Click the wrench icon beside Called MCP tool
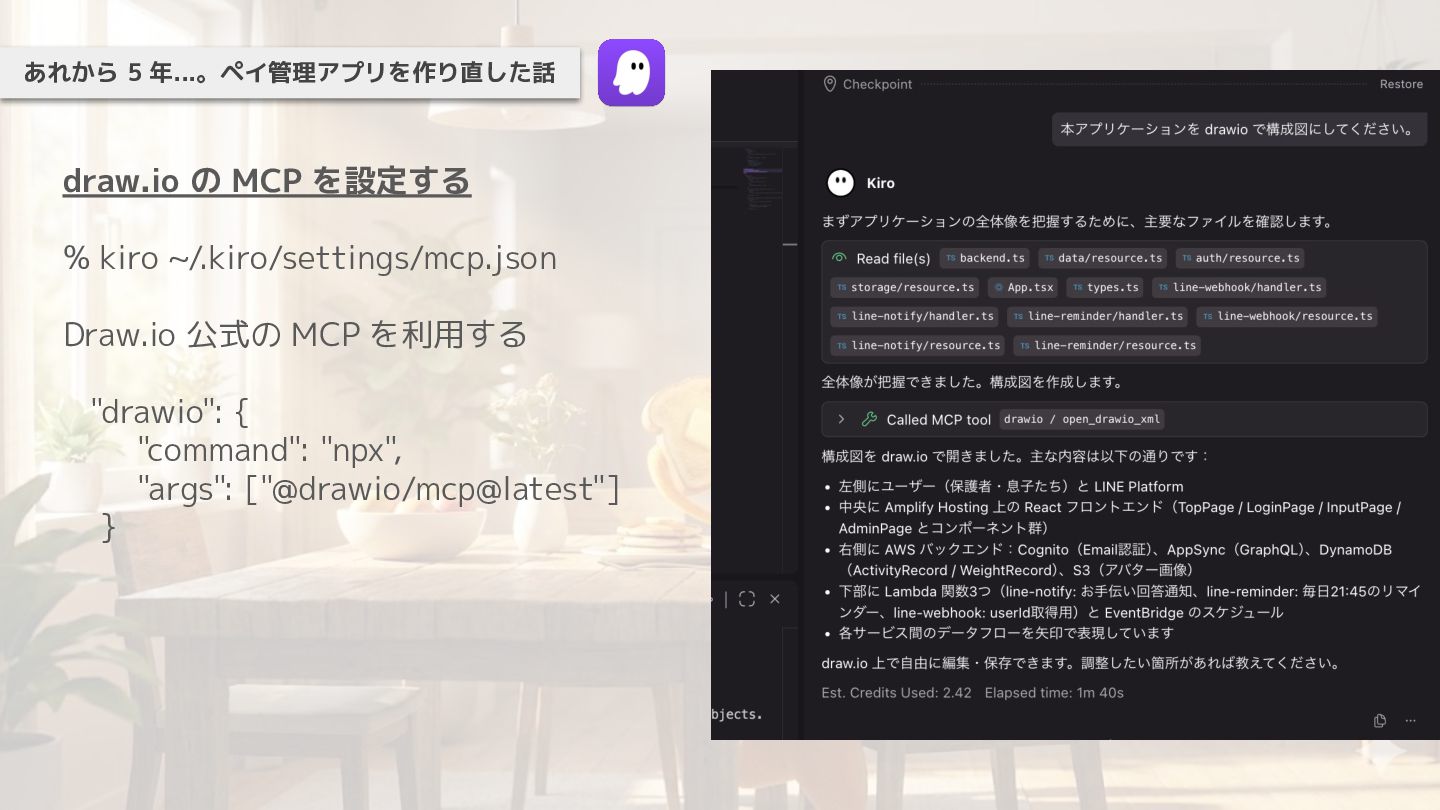Screen dimensions: 1440x810 click(869, 420)
